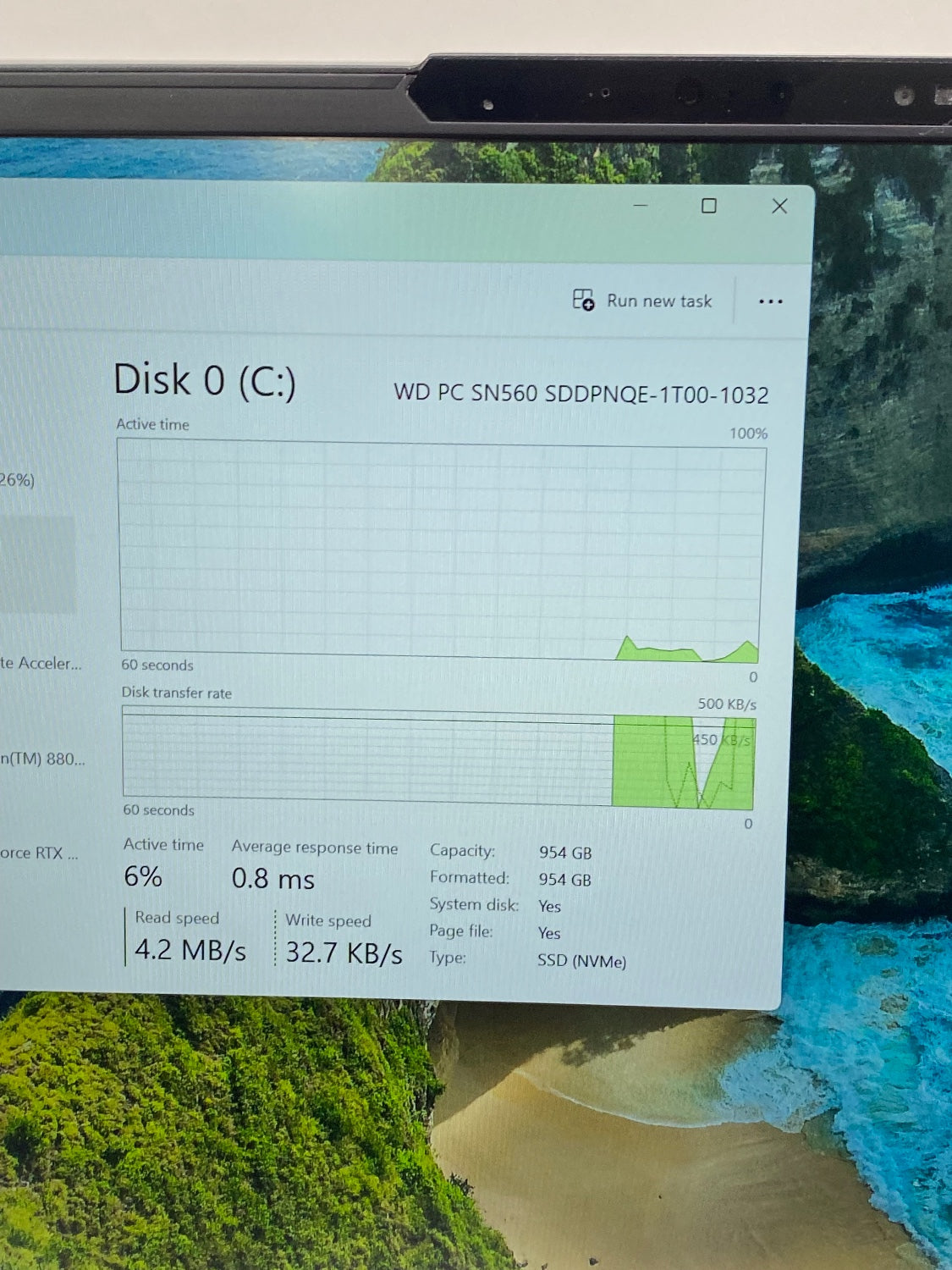Maximize the Task Manager window
The height and width of the screenshot is (1270, 952).
point(709,206)
